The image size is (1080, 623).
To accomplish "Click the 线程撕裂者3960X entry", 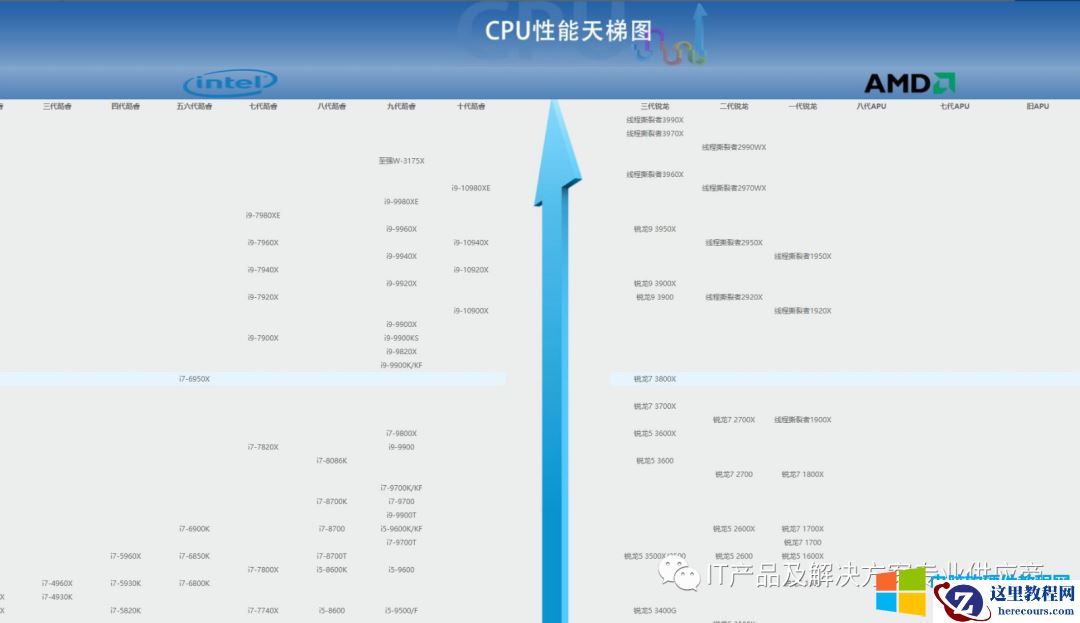I will 655,174.
